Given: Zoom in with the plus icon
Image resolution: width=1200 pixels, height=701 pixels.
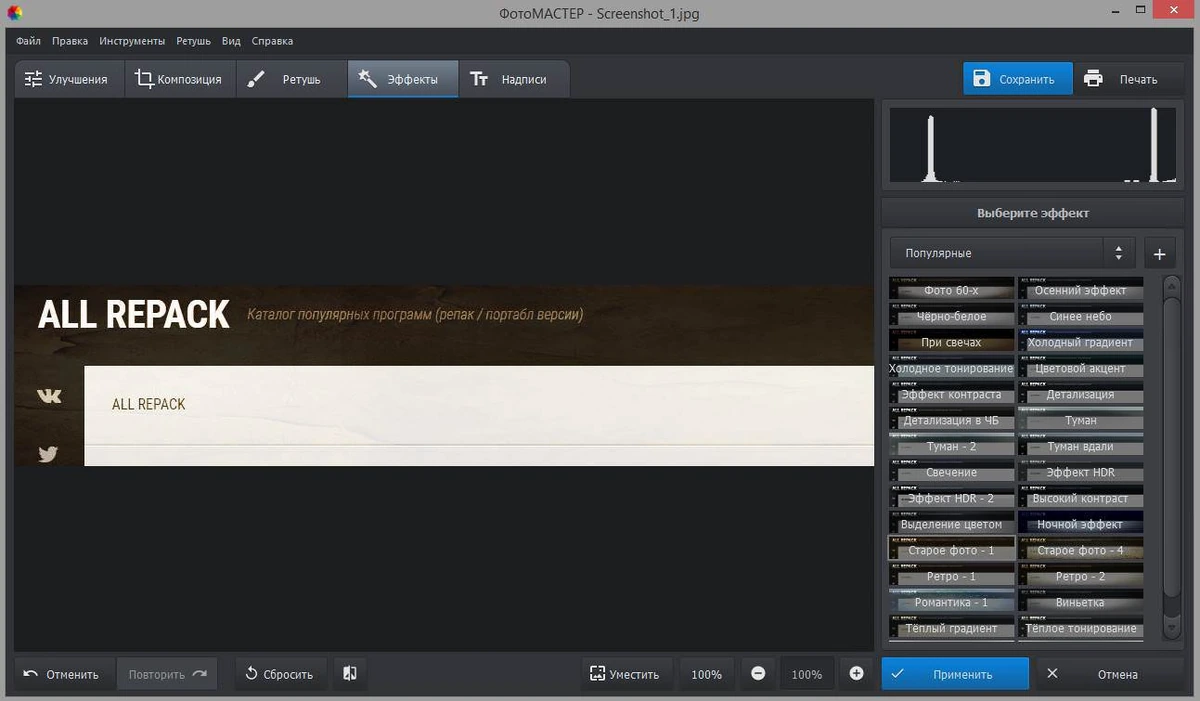Looking at the screenshot, I should pos(856,674).
